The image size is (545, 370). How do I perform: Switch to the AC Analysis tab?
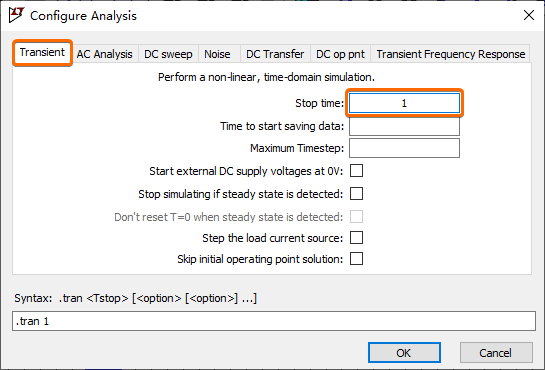click(x=105, y=54)
